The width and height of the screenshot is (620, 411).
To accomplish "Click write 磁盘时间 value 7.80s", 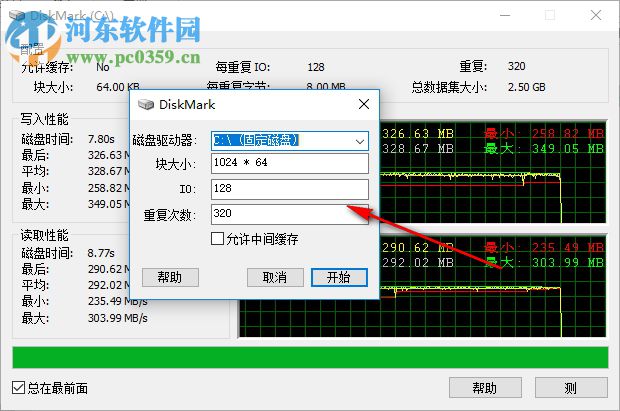I will click(x=101, y=139).
